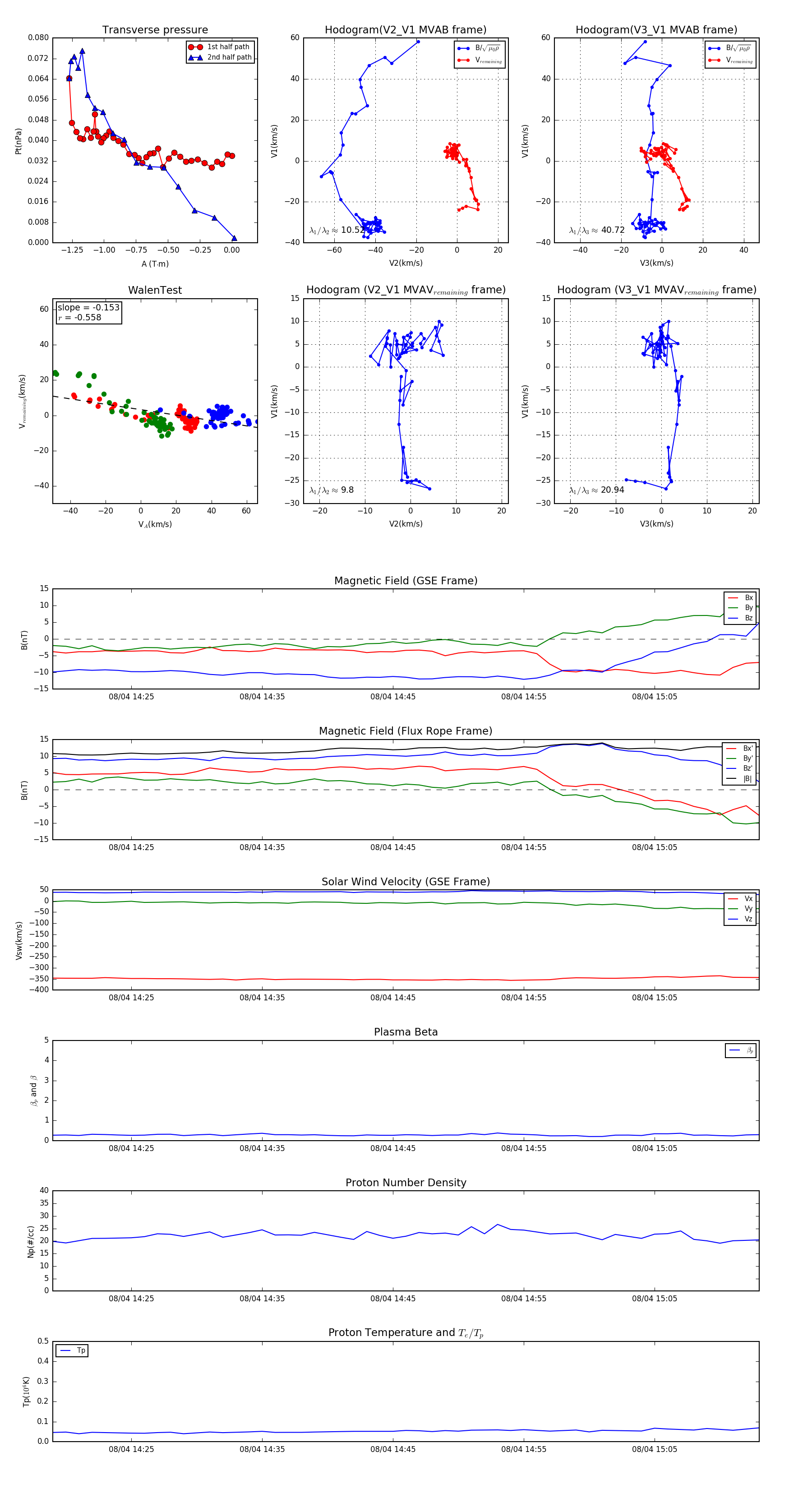Click the "Magnetic Field (GSE Frame)" title
812x1489 pixels.
(x=406, y=581)
